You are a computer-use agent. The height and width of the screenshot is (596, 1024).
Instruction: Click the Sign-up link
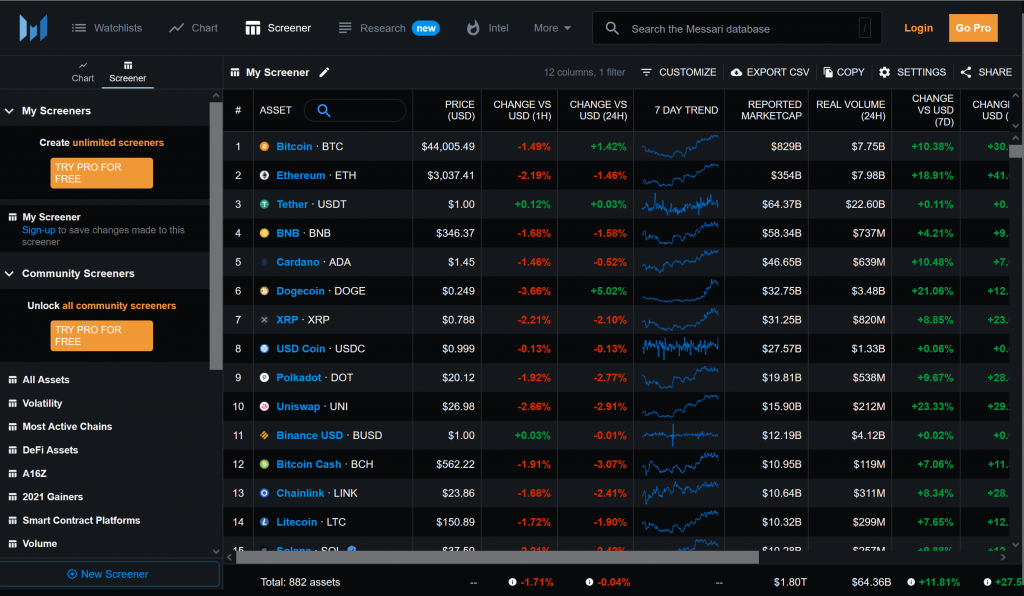(39, 230)
